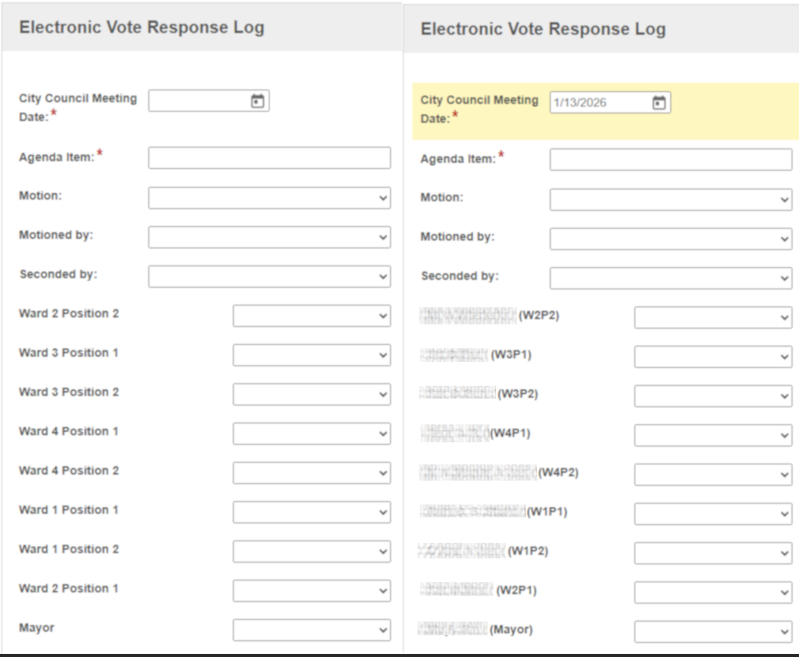Open the Ward 1 Position 1 dropdown

(311, 512)
